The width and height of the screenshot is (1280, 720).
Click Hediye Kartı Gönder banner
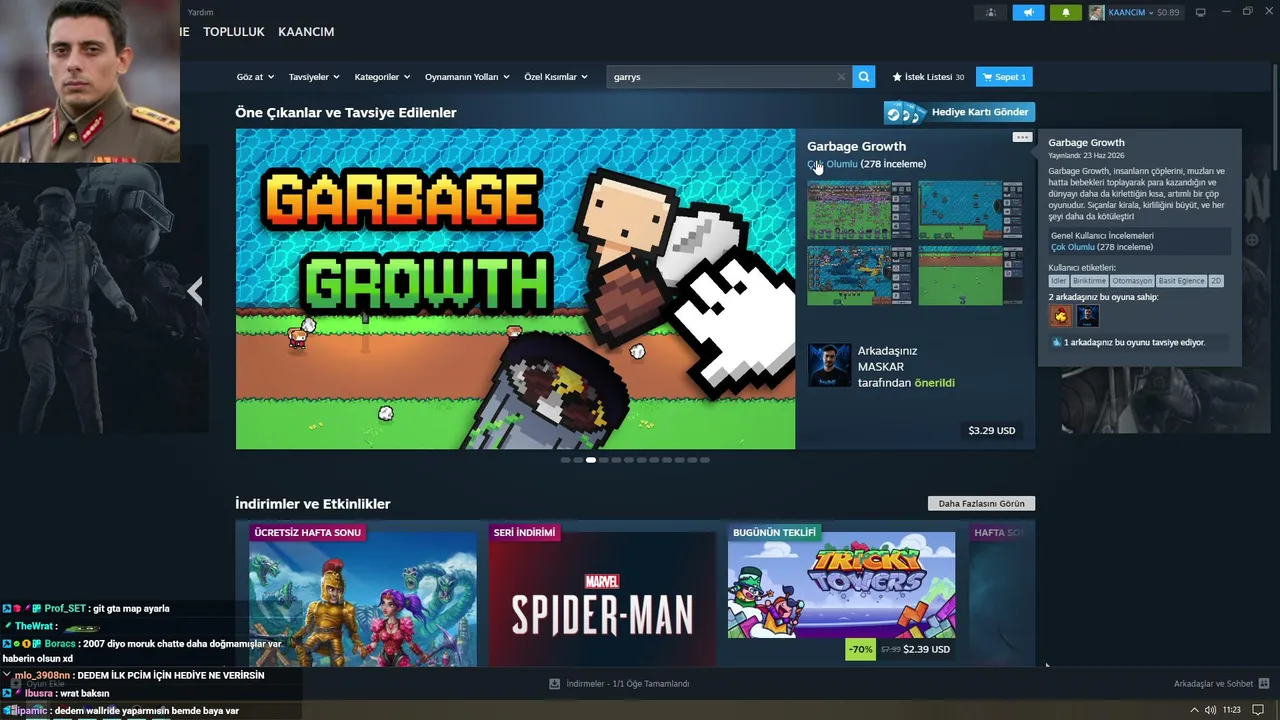pyautogui.click(x=959, y=112)
